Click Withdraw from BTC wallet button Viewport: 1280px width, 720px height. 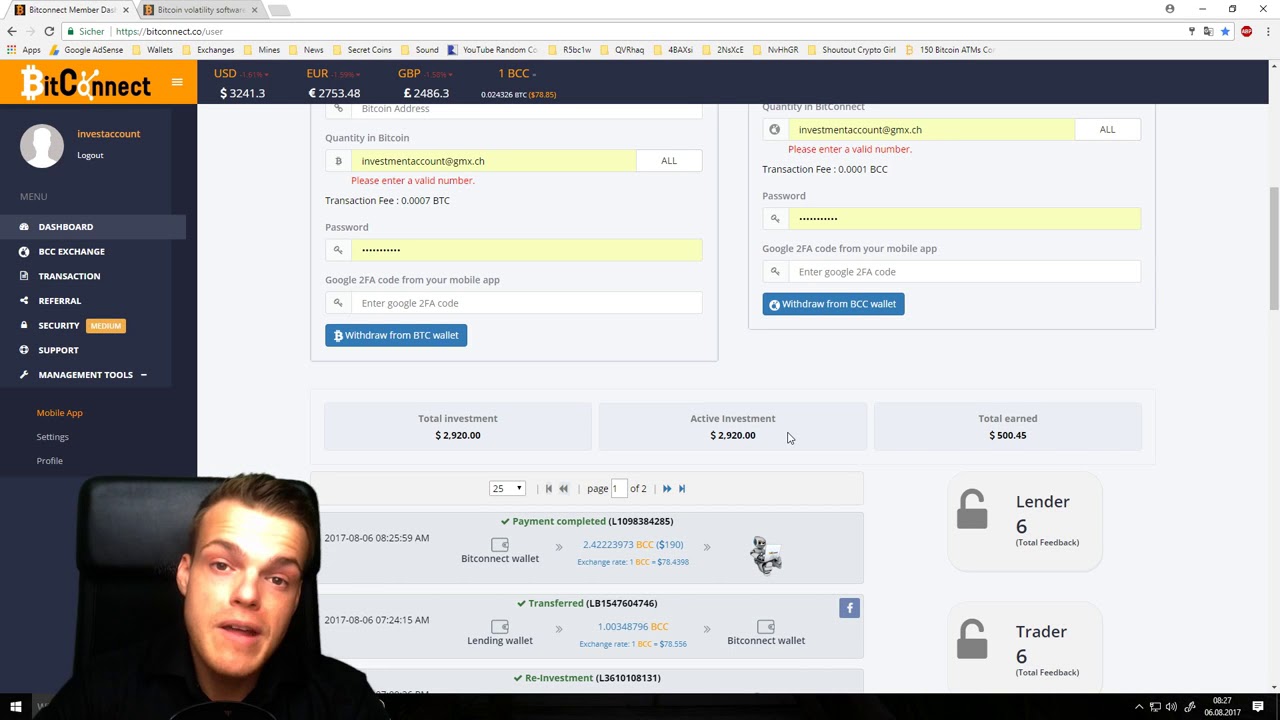(396, 335)
